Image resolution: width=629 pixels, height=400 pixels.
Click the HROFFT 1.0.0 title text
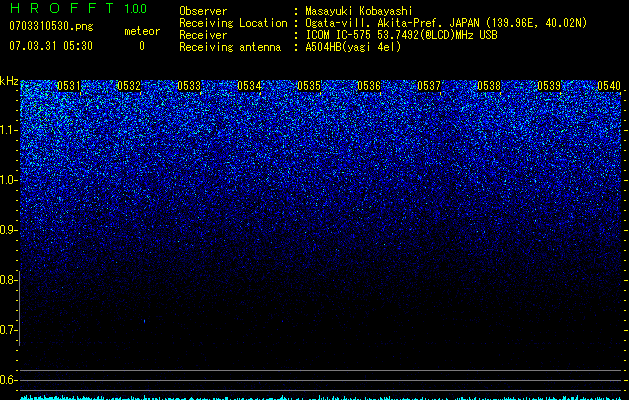[x=78, y=8]
